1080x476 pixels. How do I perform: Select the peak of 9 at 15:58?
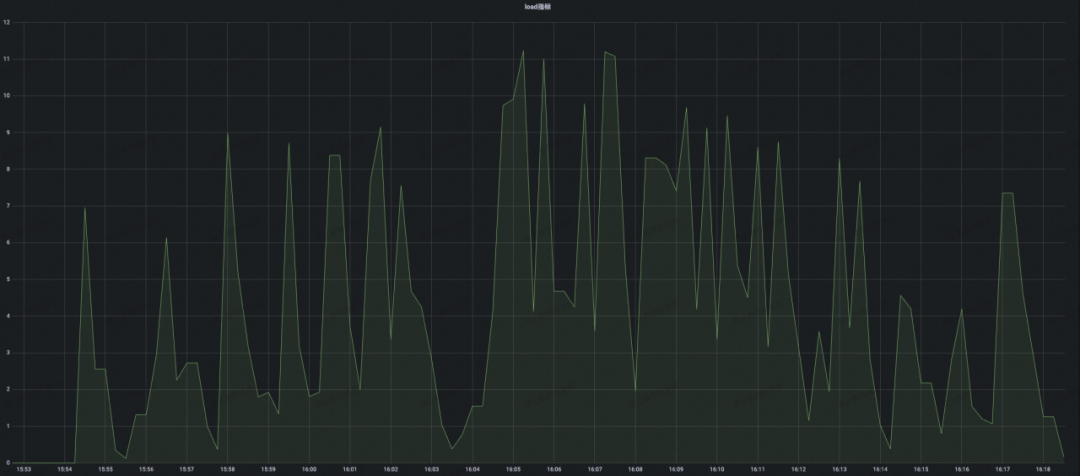click(x=227, y=134)
